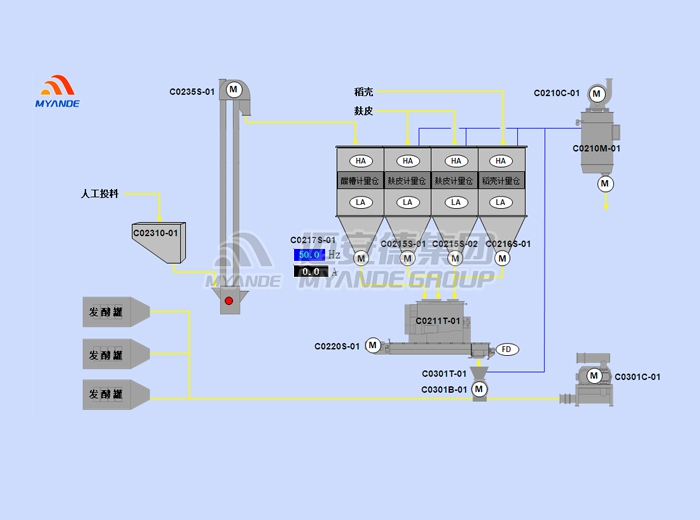700x520 pixels.
Task: Click the 0.0 A current readout
Action: (x=310, y=271)
